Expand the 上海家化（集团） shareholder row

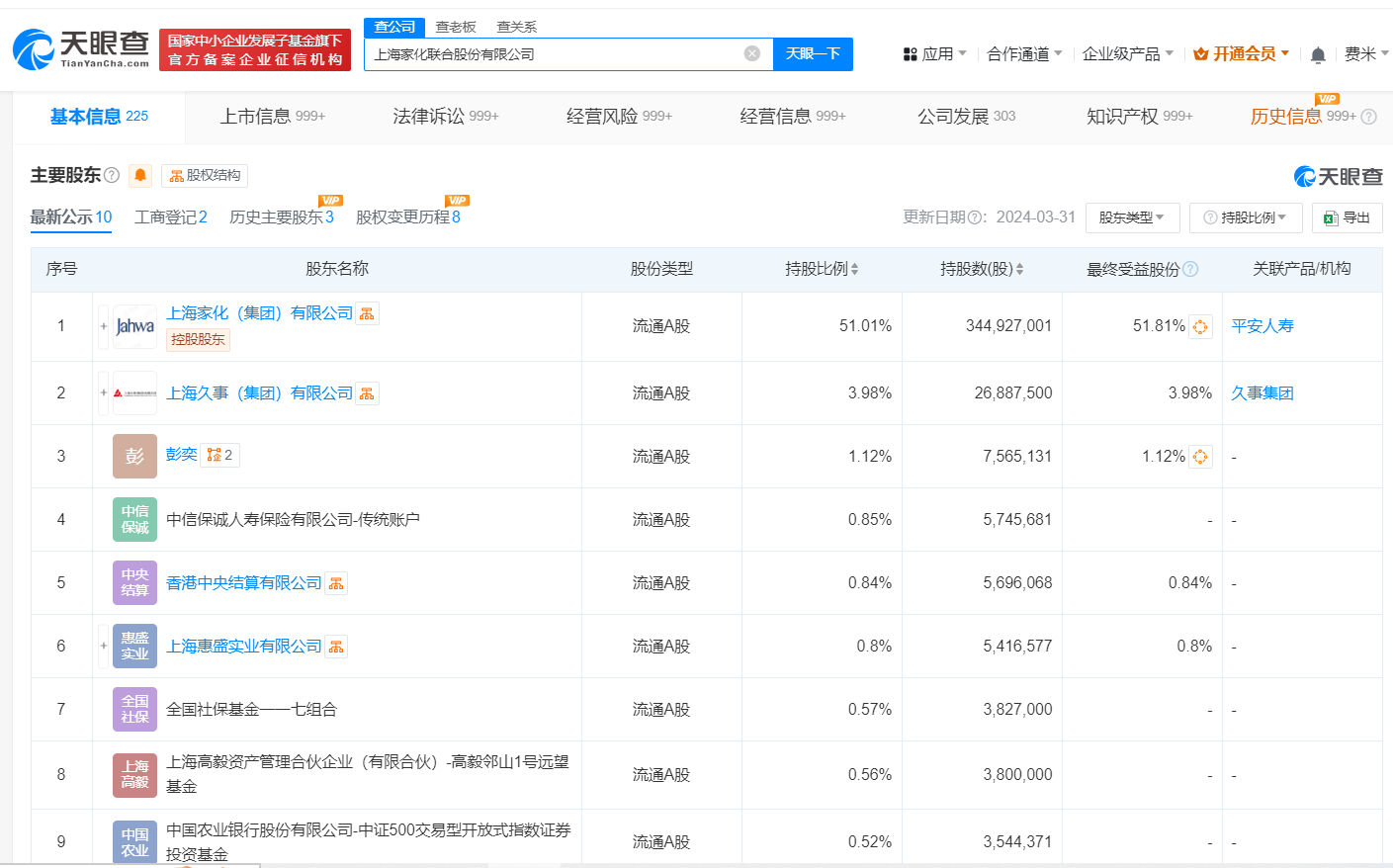(x=103, y=326)
